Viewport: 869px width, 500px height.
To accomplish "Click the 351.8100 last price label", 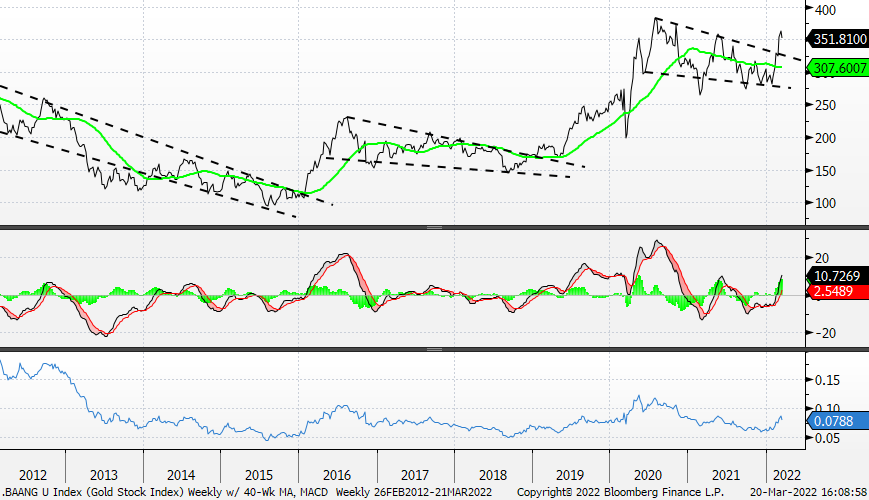I will (x=837, y=39).
